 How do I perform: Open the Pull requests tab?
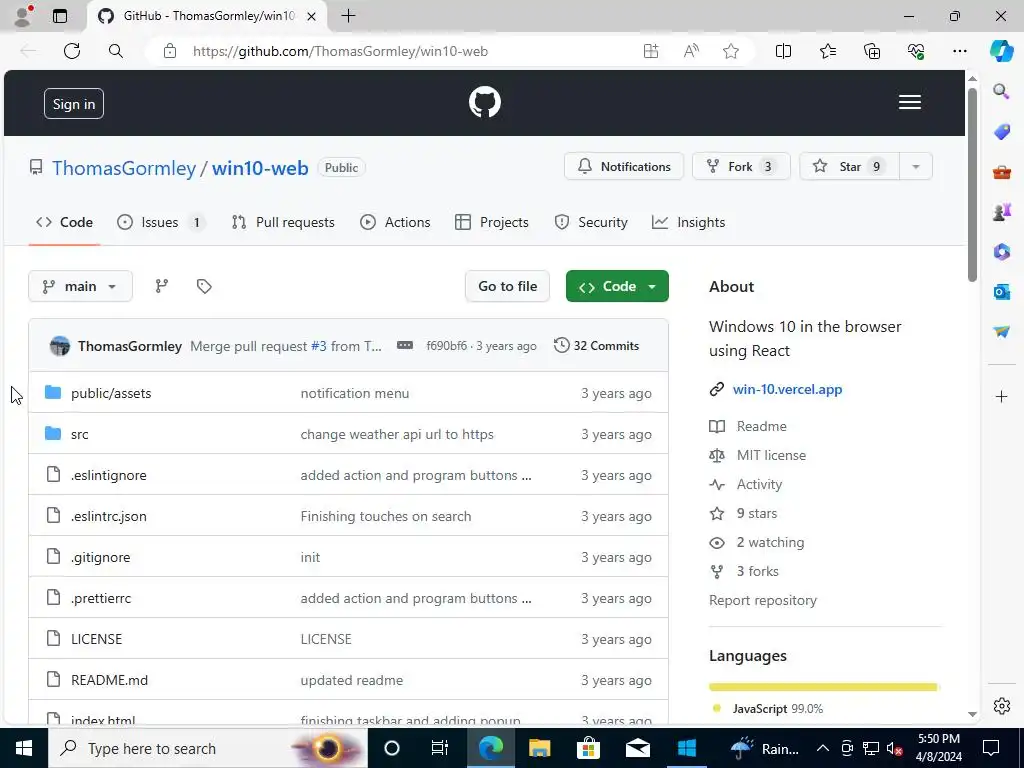click(283, 222)
